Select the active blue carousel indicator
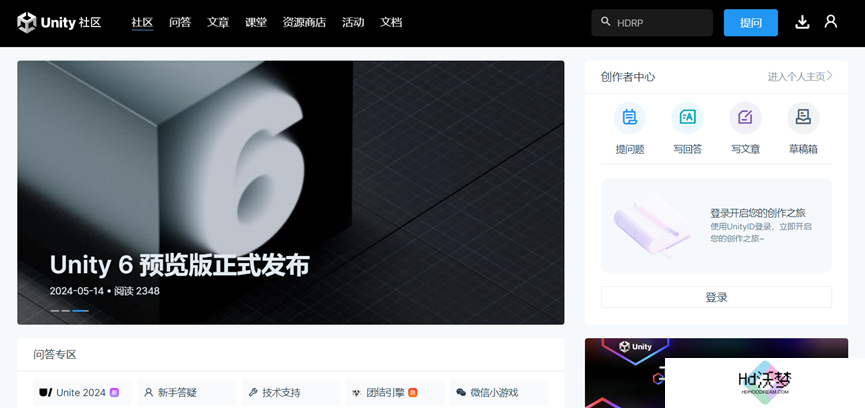865x408 pixels. pos(81,311)
